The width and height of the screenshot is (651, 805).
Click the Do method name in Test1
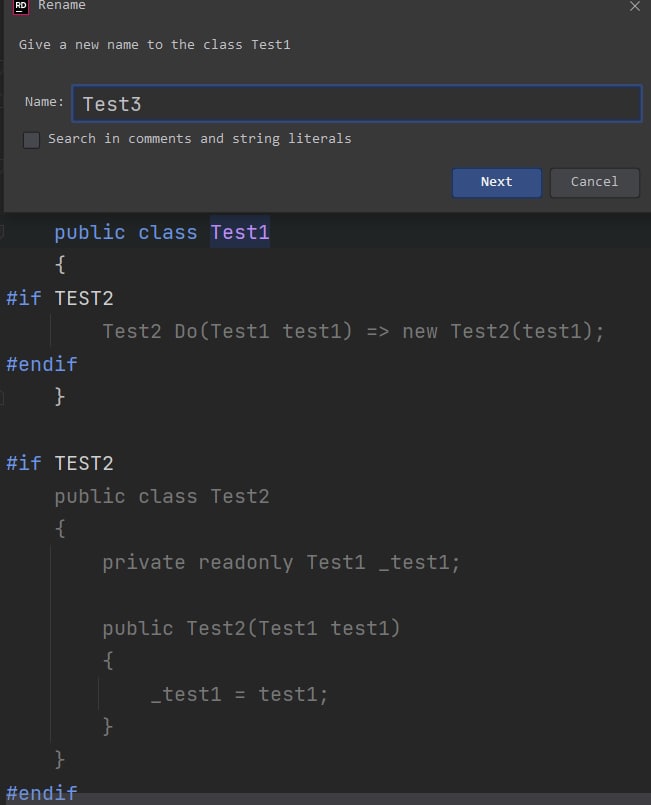coord(185,331)
